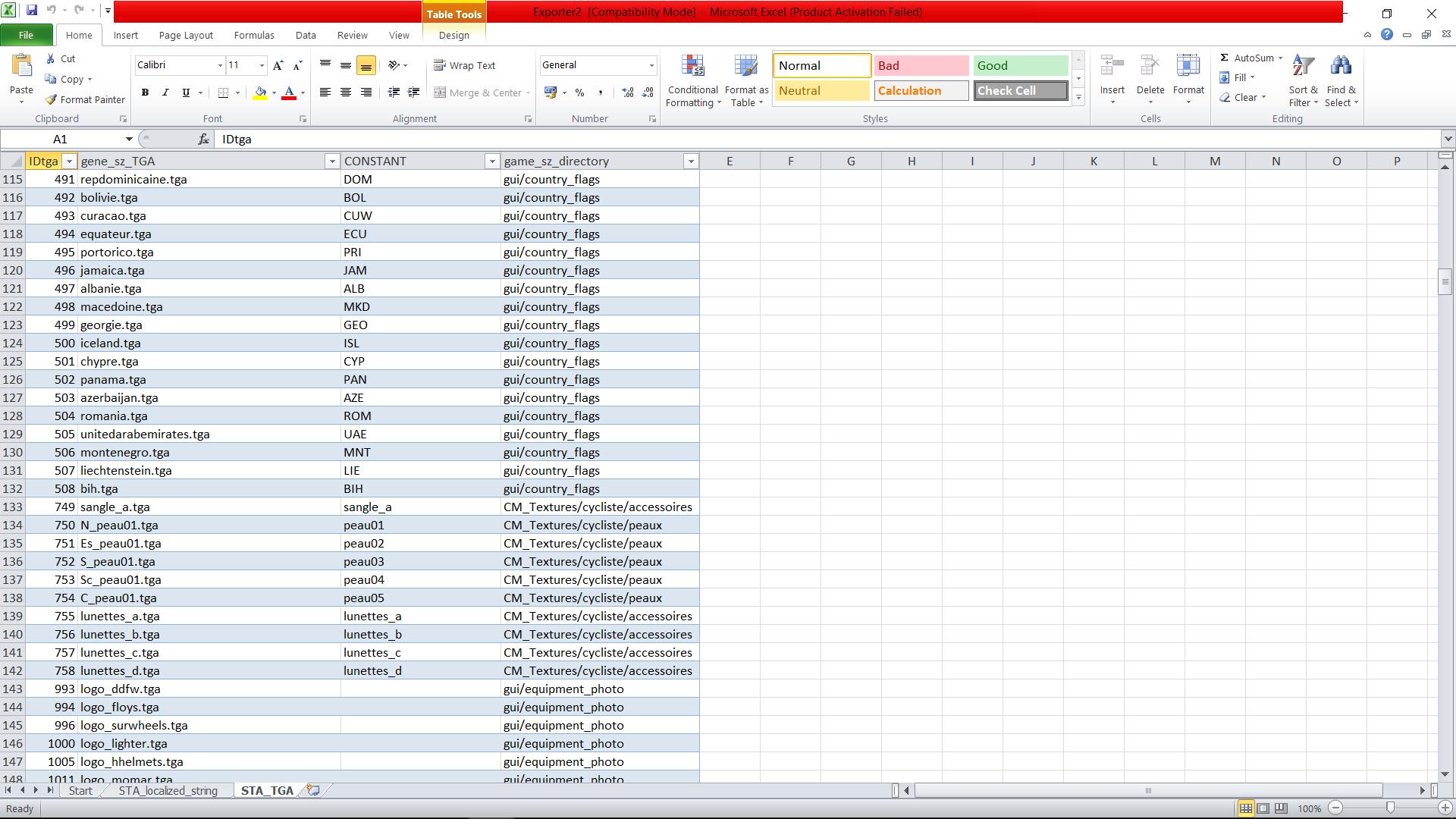This screenshot has height=819, width=1456.
Task: Open the File menu button
Action: [26, 35]
